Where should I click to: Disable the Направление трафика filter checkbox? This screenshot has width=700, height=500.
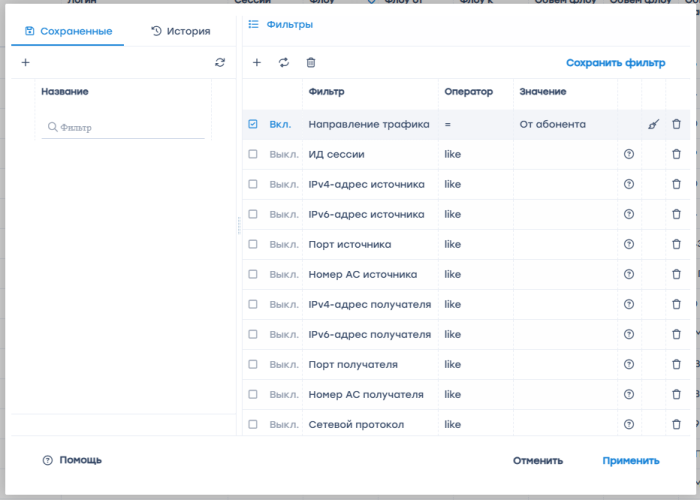(x=253, y=125)
